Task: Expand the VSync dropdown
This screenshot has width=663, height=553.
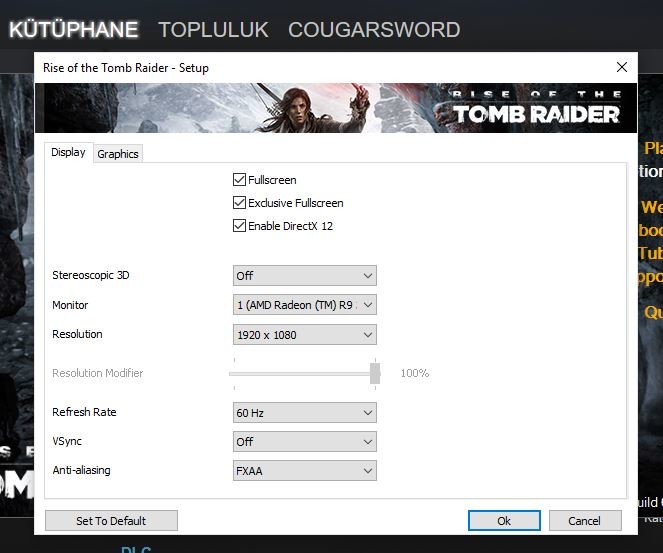Action: tap(304, 442)
